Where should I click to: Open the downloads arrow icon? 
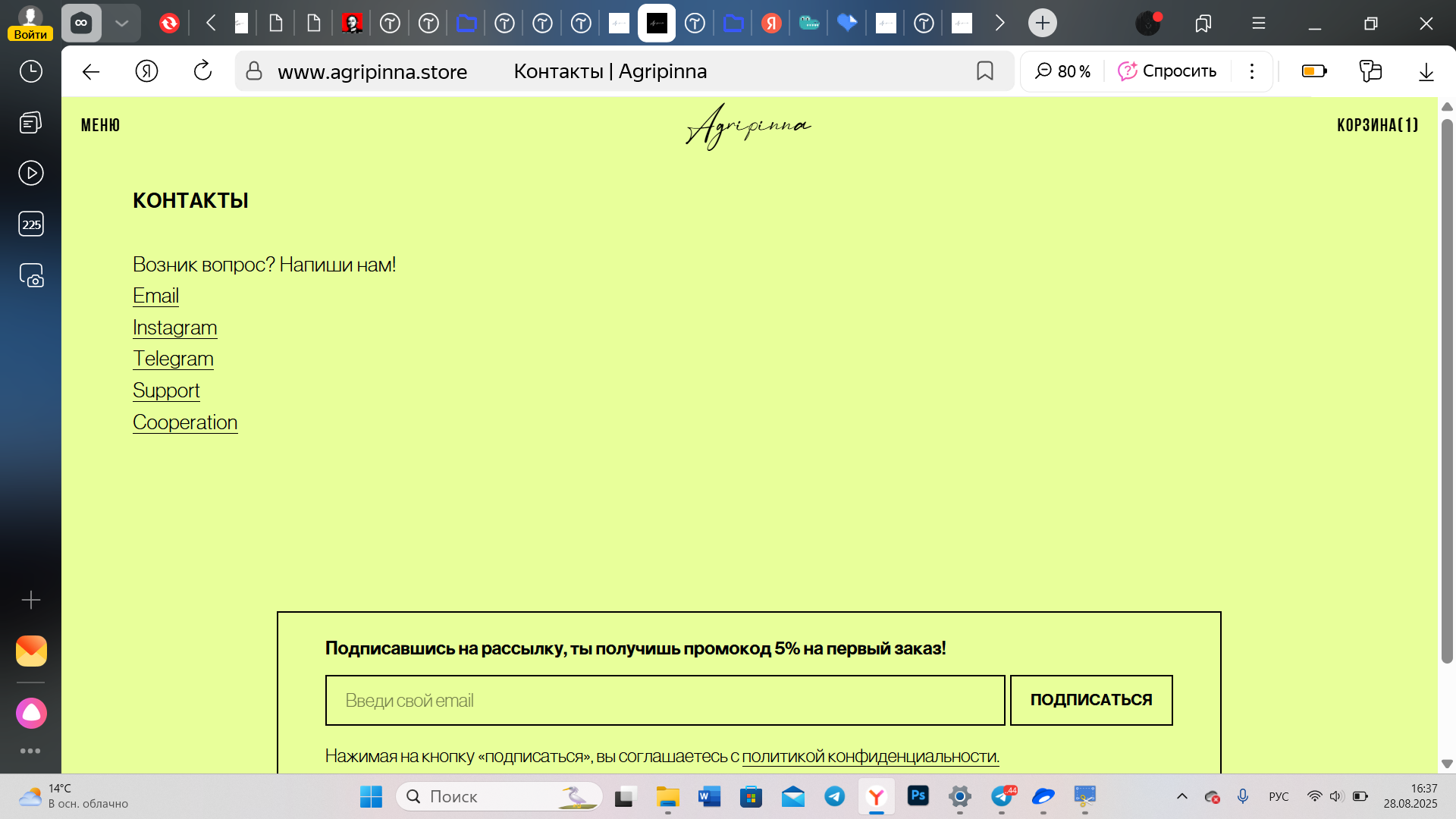click(x=1426, y=71)
